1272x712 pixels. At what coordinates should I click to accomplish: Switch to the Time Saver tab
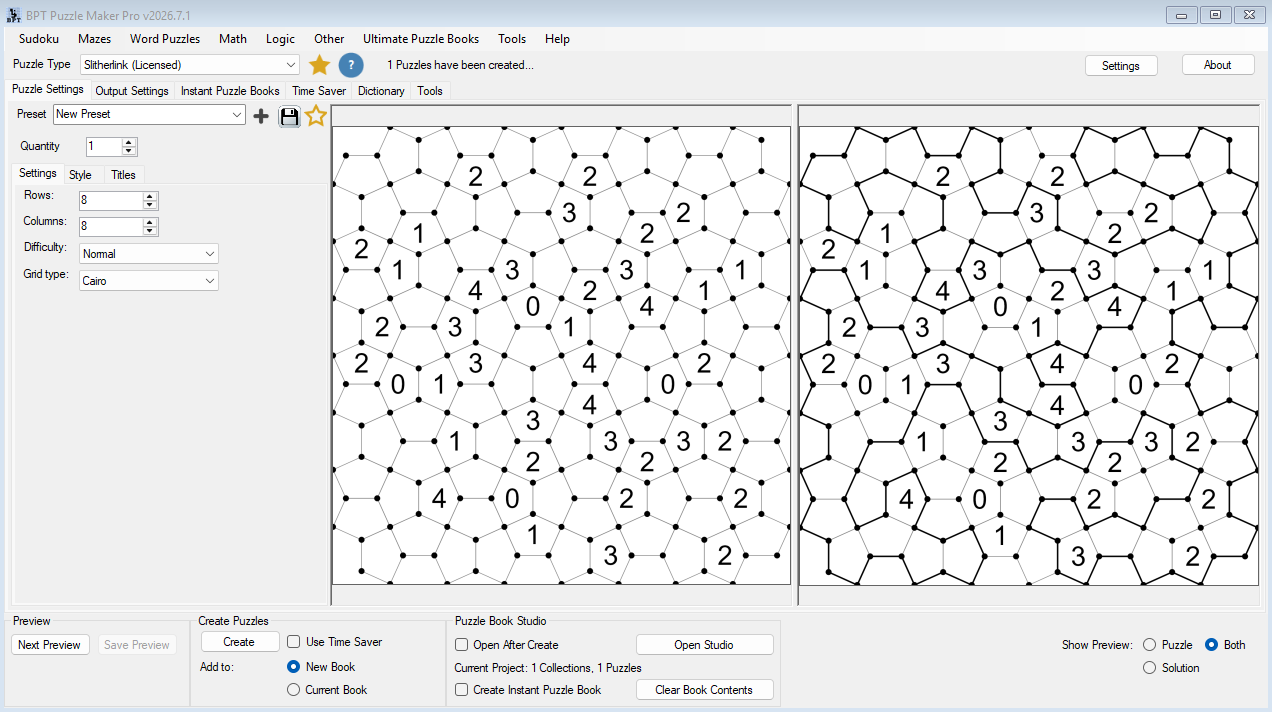(319, 91)
